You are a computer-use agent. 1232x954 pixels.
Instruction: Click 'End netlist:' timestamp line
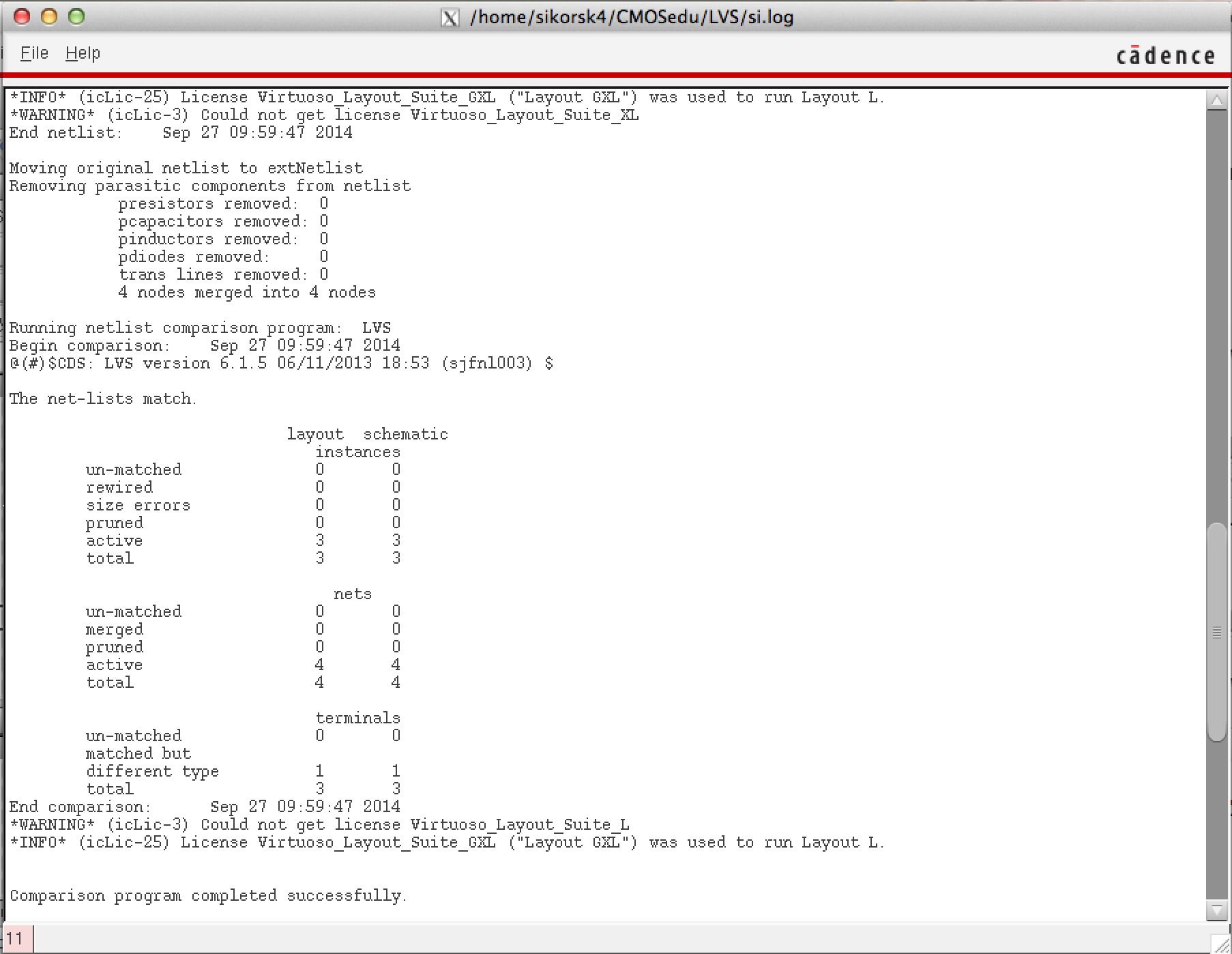pos(181,132)
